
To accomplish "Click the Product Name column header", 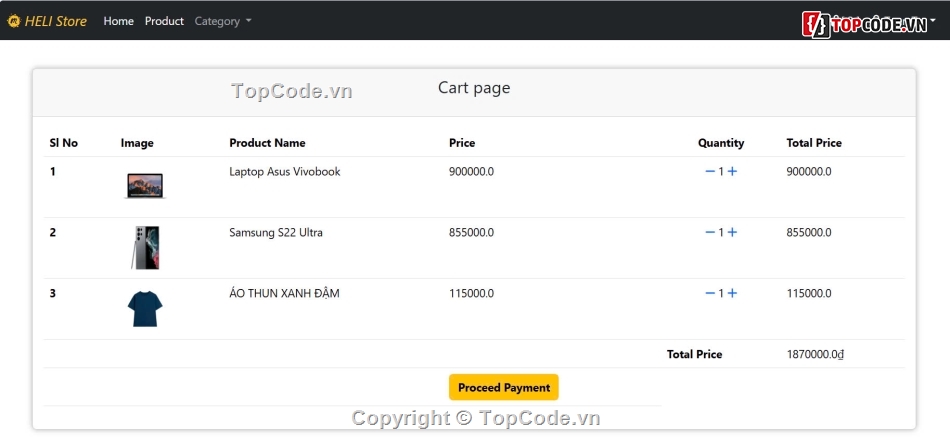I will pyautogui.click(x=267, y=143).
